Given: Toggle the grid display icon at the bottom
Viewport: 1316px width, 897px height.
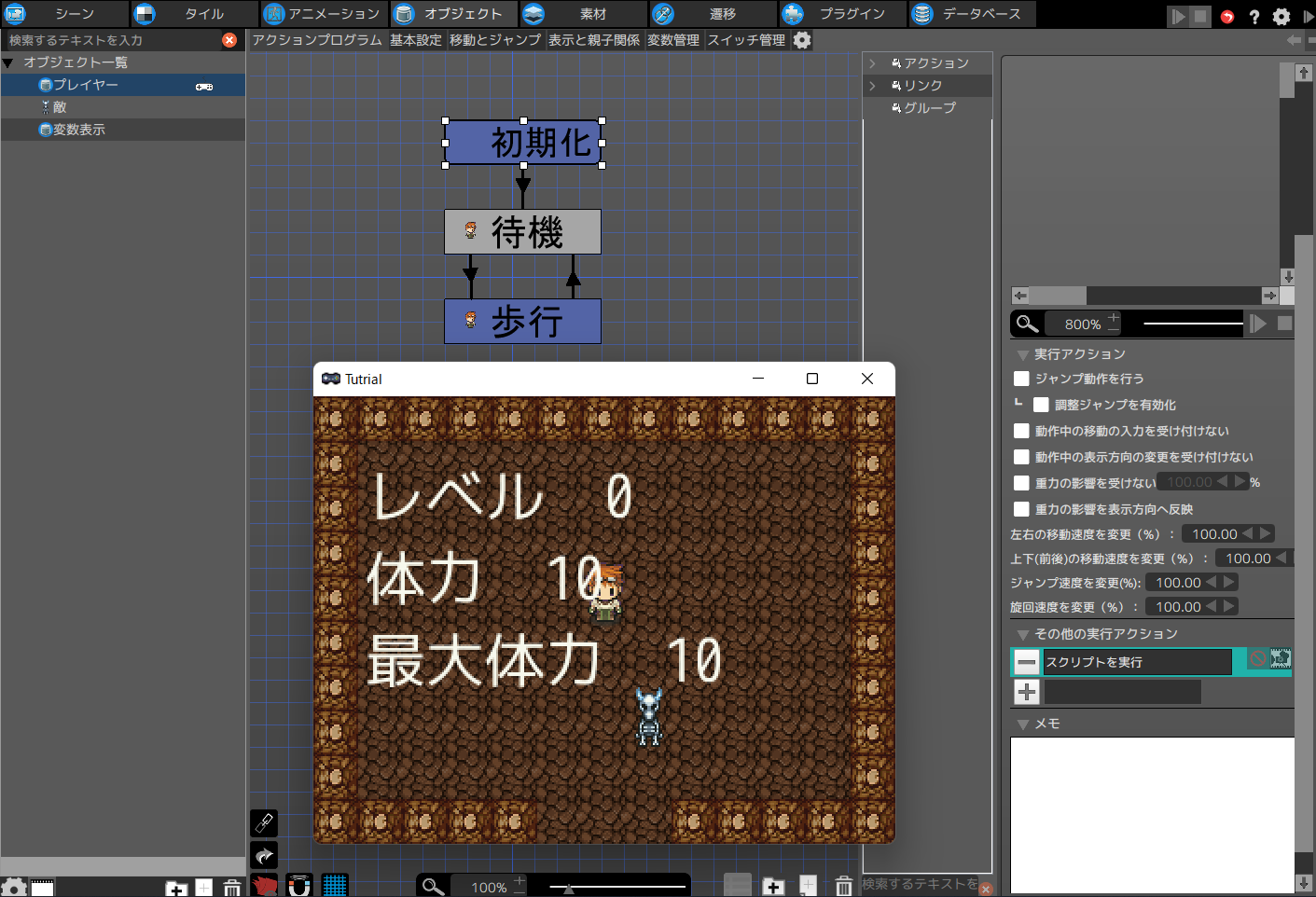Looking at the screenshot, I should pos(335,884).
